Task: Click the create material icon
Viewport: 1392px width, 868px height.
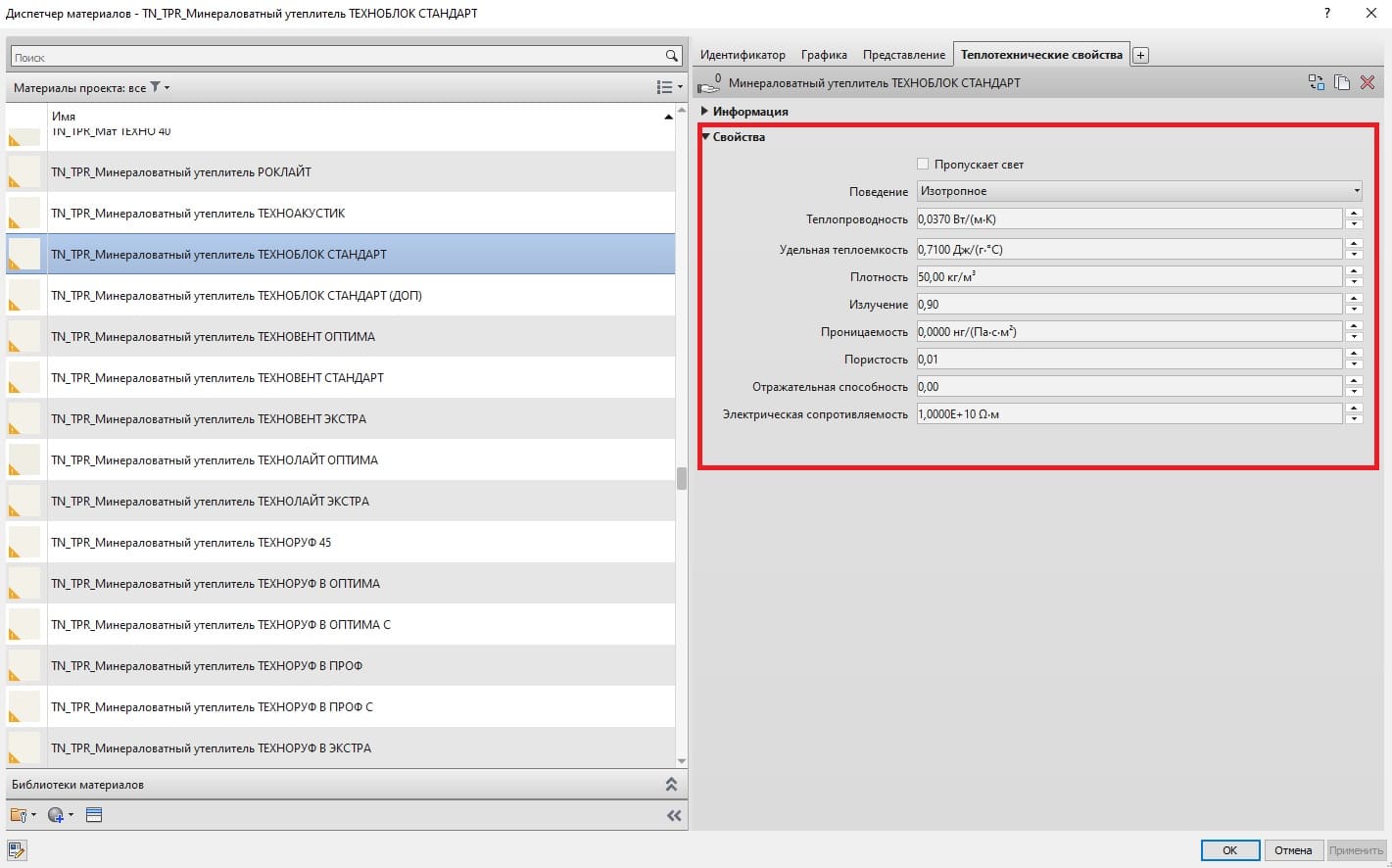Action: (56, 815)
